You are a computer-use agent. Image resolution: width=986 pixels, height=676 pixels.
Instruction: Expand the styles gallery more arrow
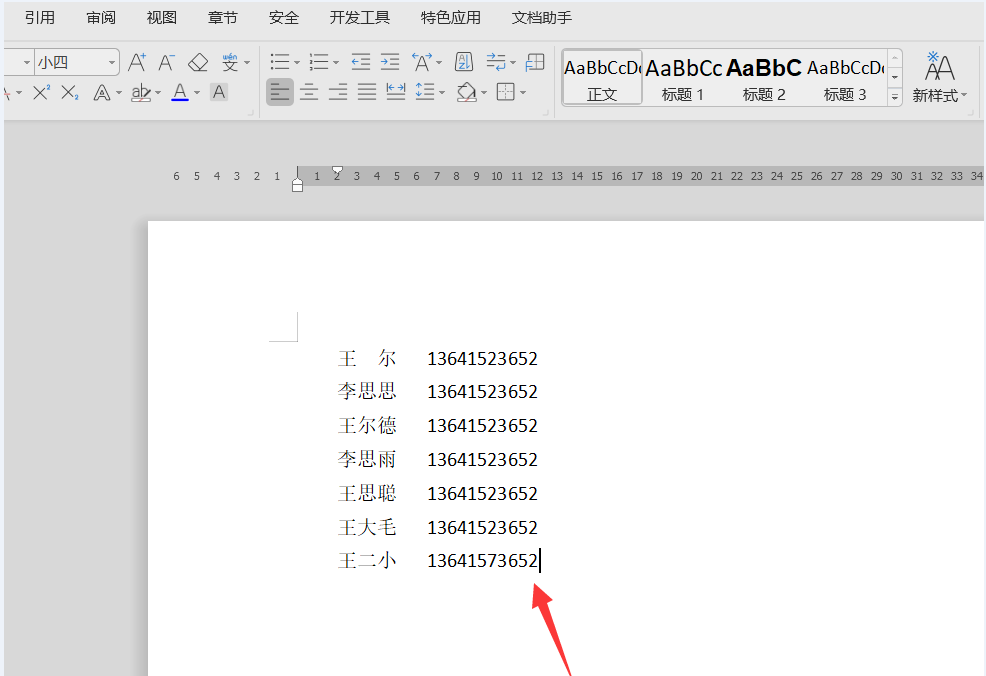coord(894,97)
